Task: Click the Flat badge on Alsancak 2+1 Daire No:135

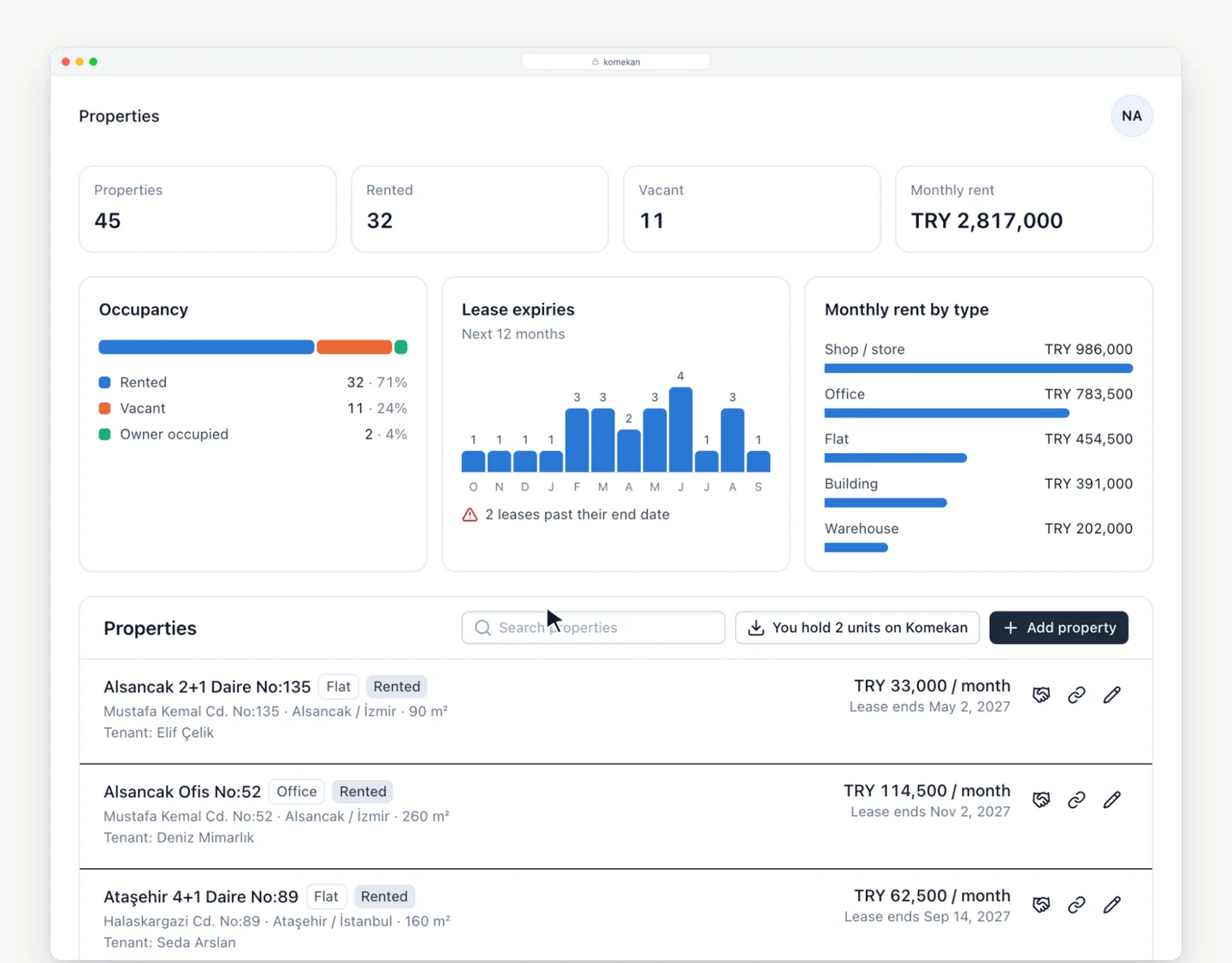Action: (x=339, y=687)
